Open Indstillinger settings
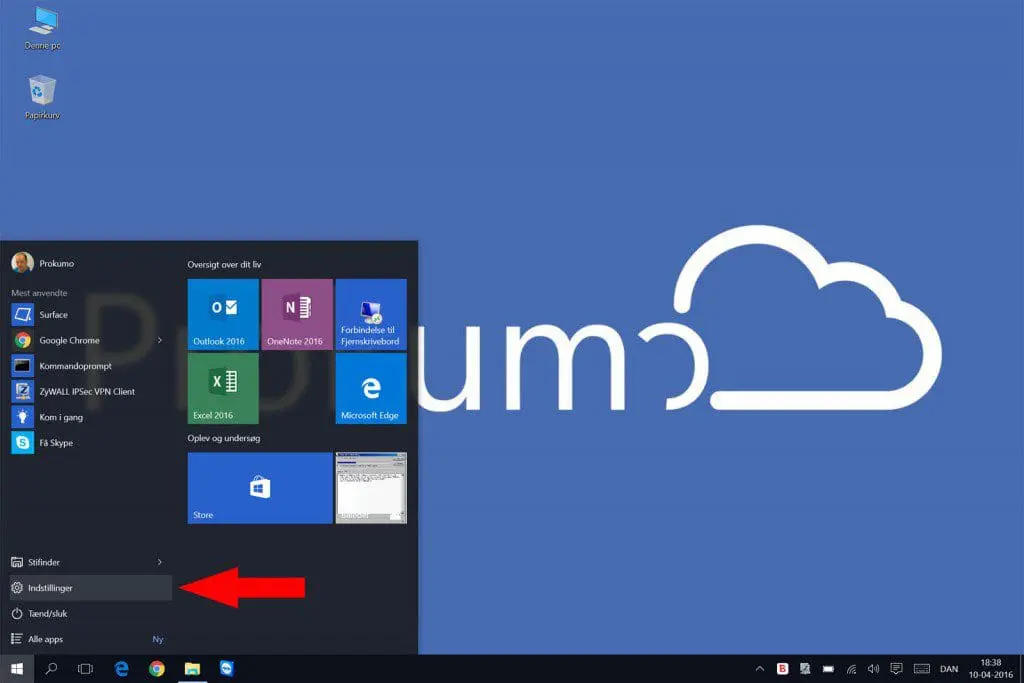Screen dimensions: 1024x683 (91, 588)
